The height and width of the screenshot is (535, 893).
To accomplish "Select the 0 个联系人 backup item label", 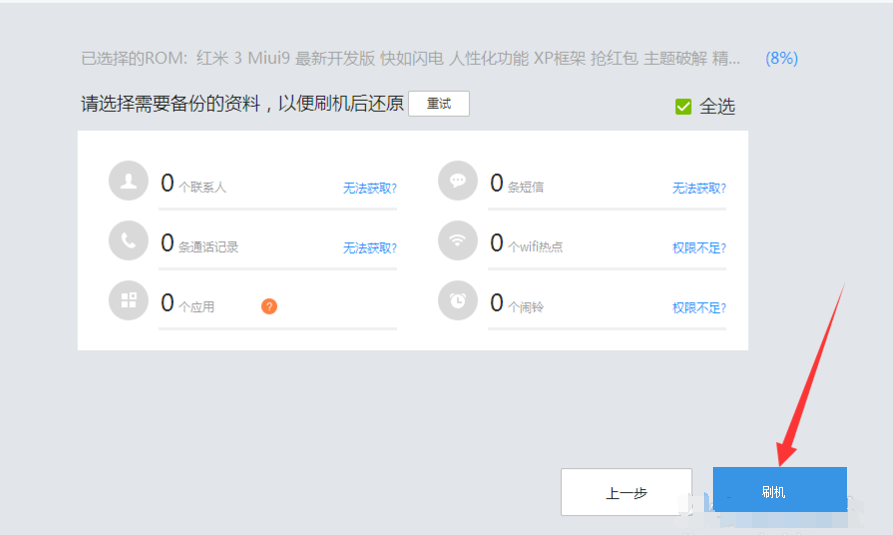I will (194, 184).
